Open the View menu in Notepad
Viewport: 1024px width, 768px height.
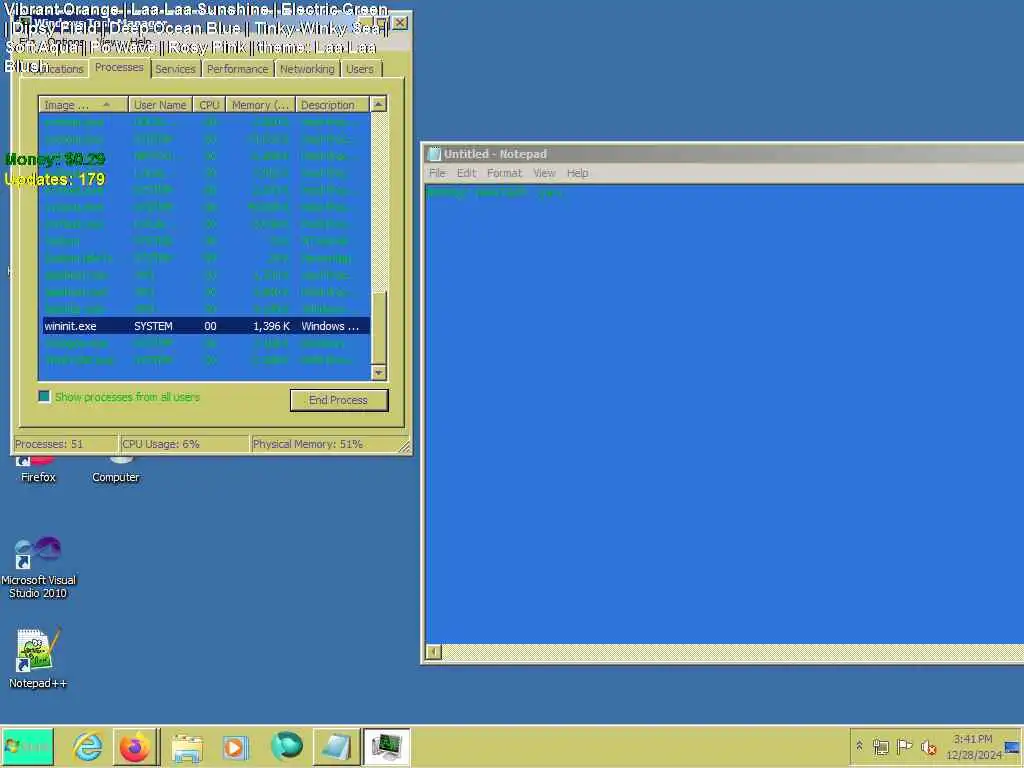tap(544, 173)
